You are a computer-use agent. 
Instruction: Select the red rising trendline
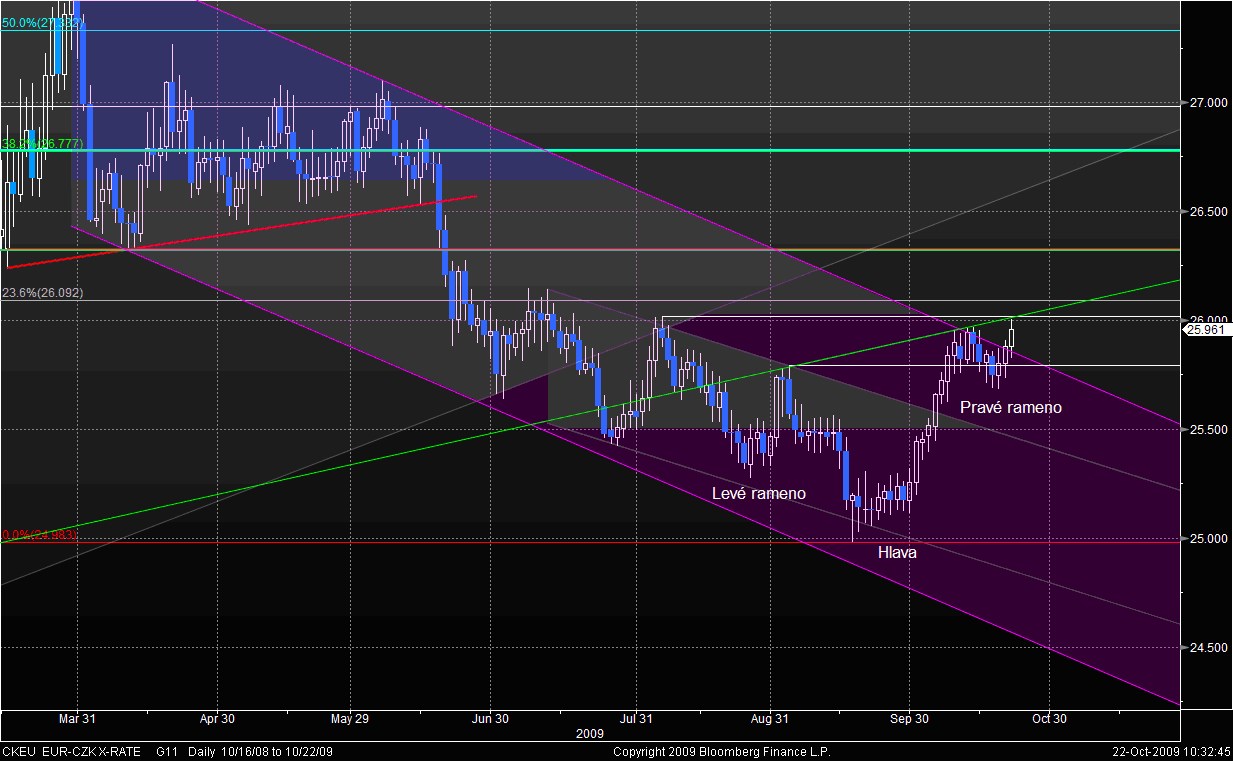240,232
